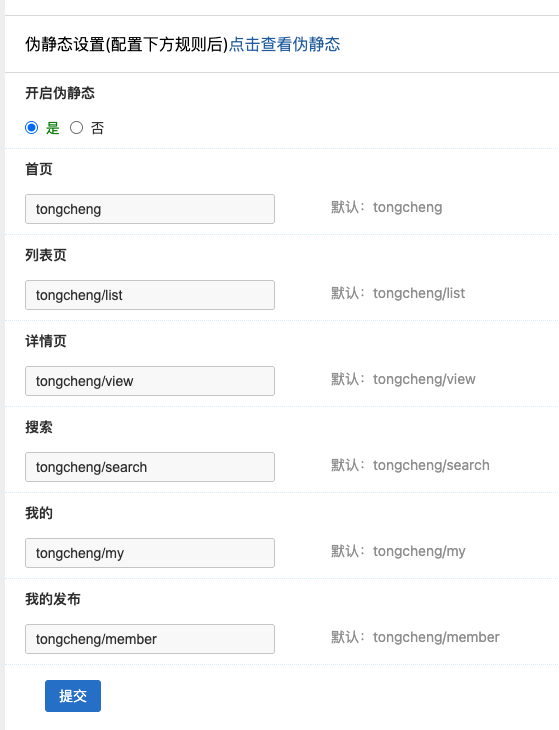This screenshot has width=559, height=730.
Task: Click the 默认: tongcheng/list hint text
Action: pos(398,293)
